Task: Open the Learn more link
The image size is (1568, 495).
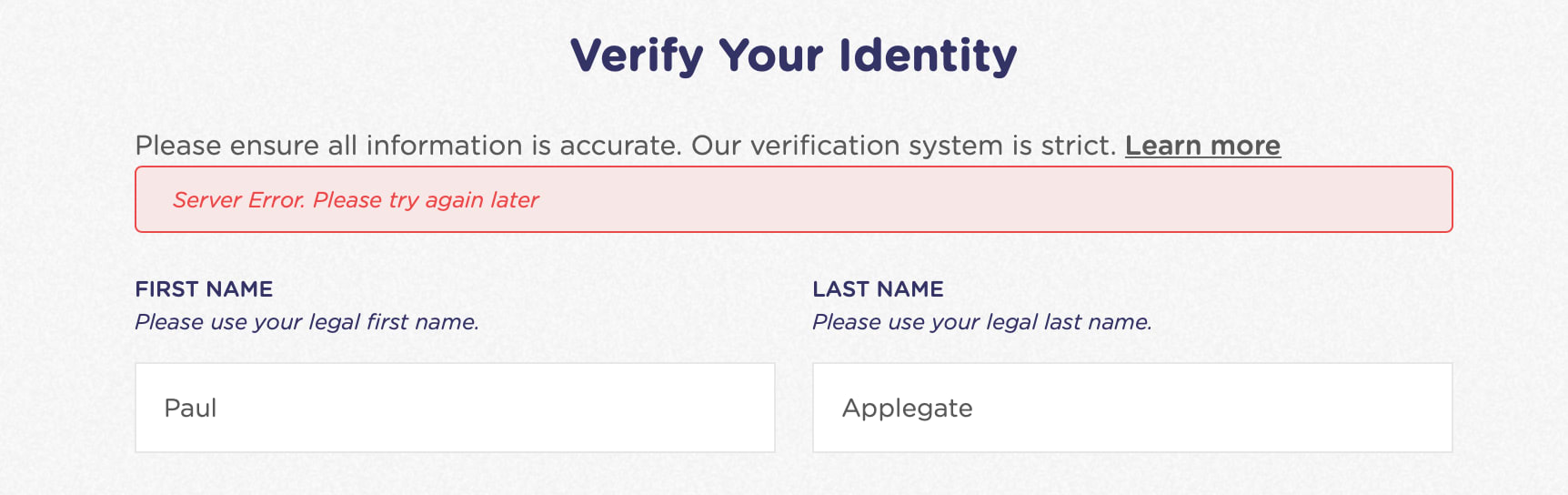Action: (1202, 146)
